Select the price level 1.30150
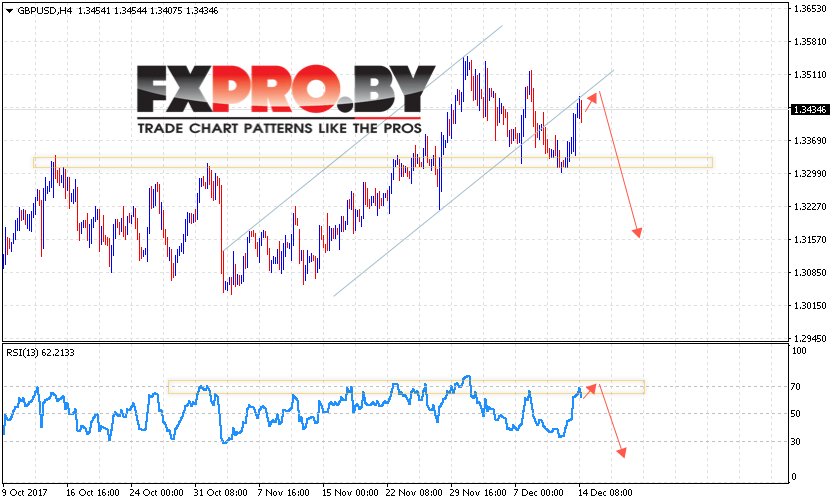 click(810, 305)
